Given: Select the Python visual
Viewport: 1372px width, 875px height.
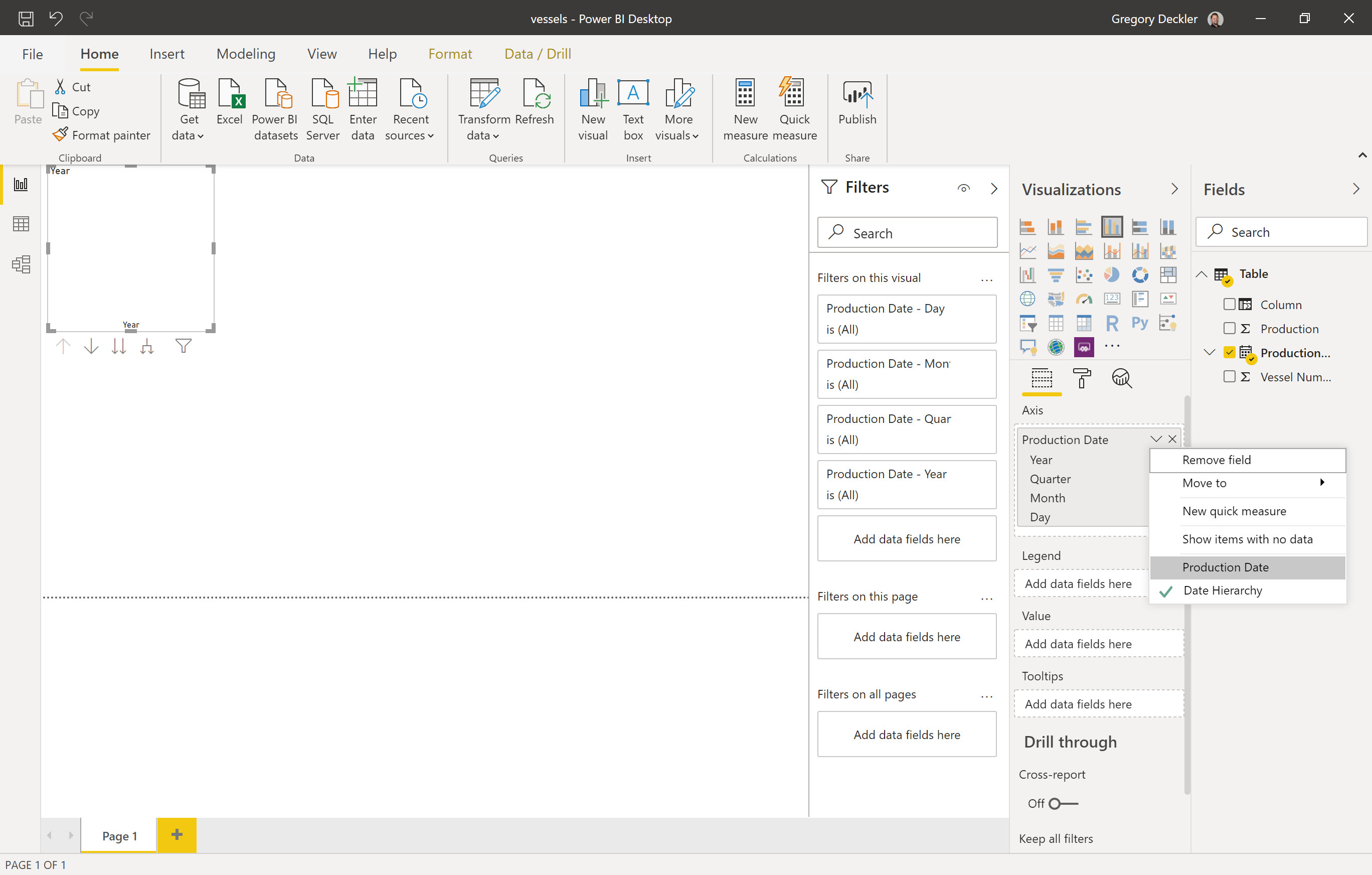Looking at the screenshot, I should pyautogui.click(x=1139, y=323).
